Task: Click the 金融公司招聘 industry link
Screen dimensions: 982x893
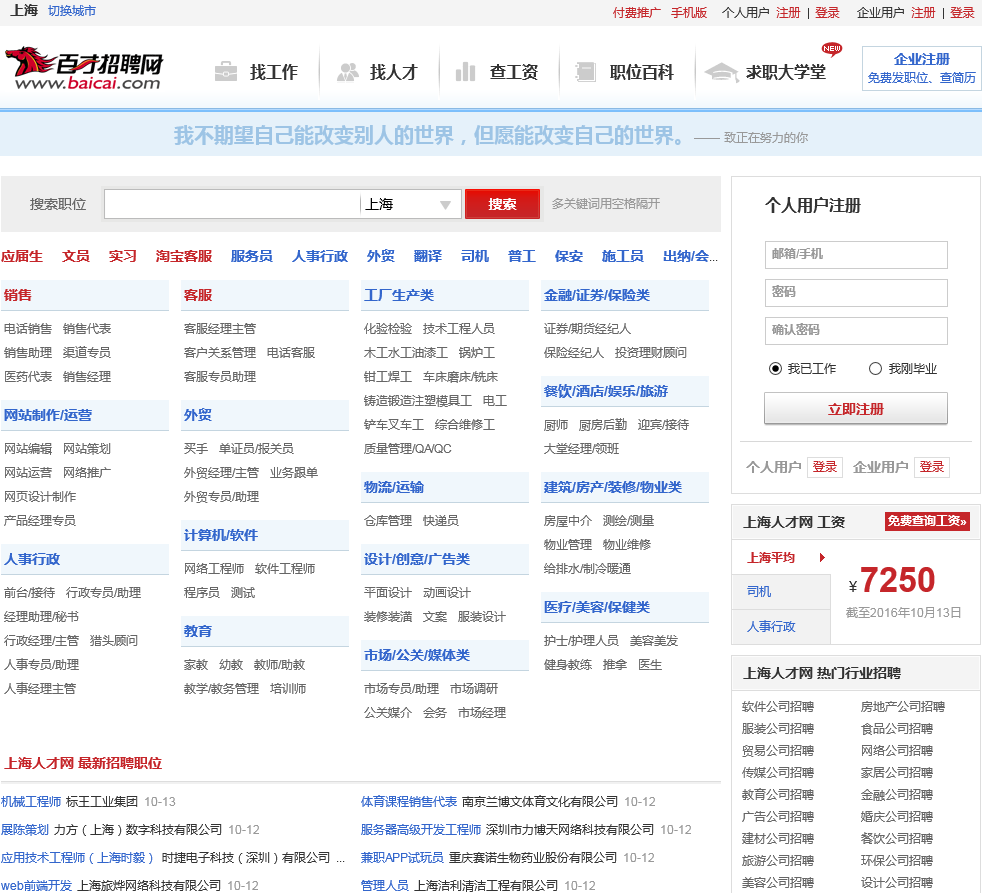Action: 896,795
